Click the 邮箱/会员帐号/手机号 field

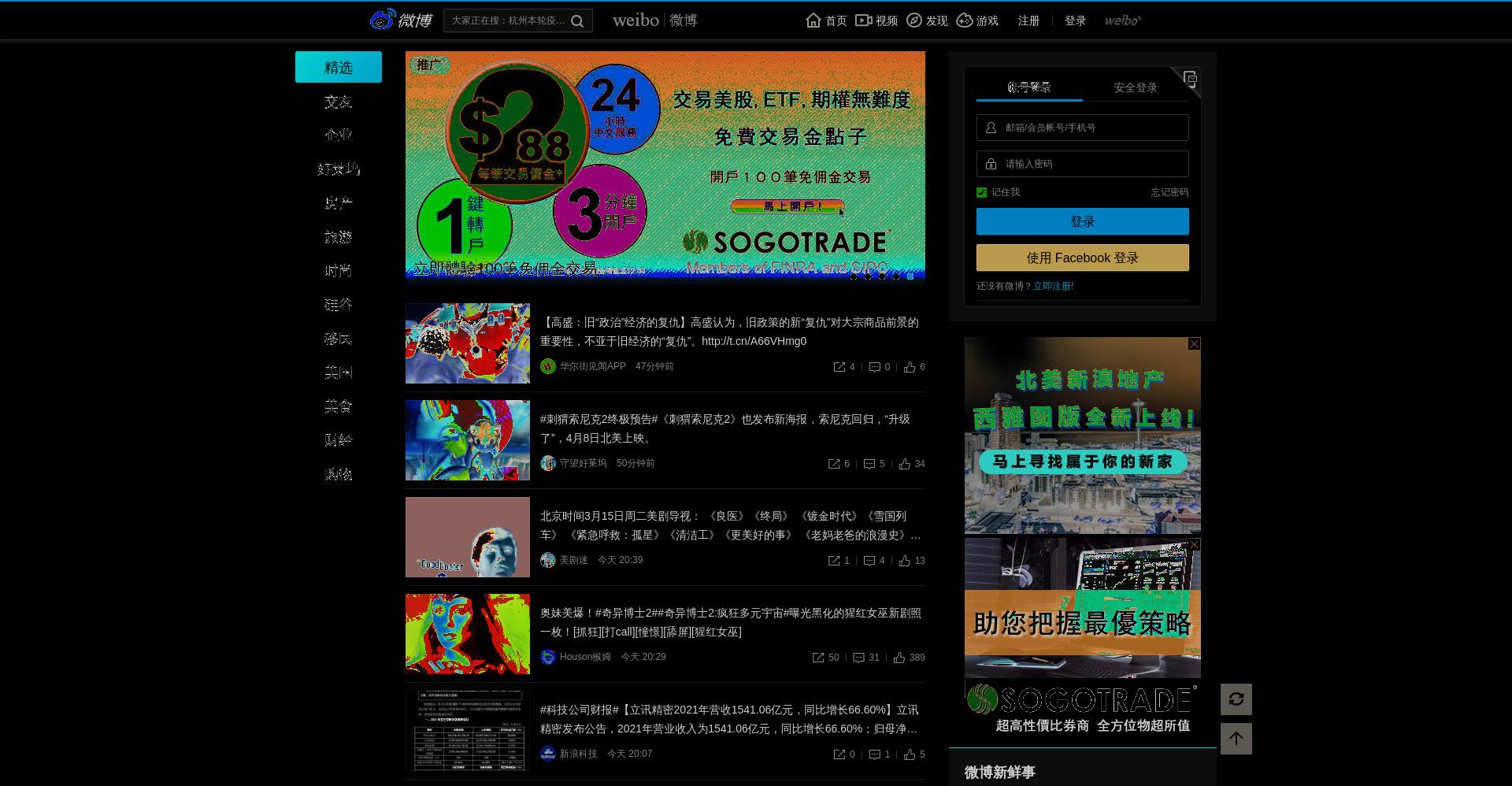1083,128
